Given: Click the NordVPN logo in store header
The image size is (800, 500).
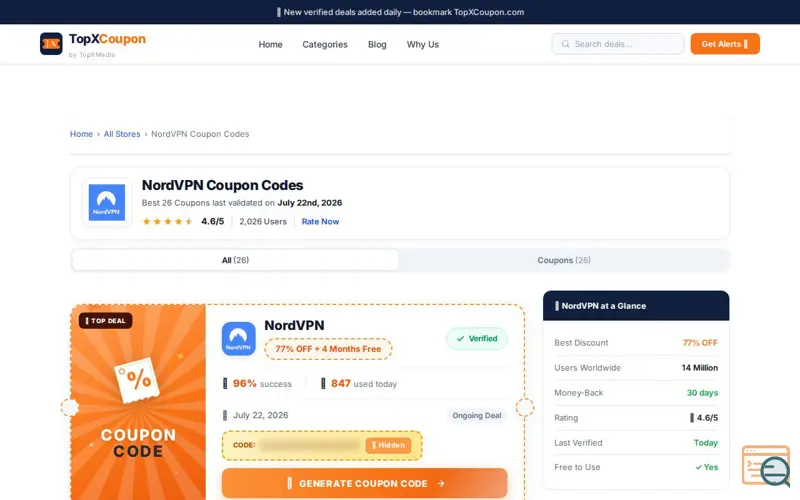Looking at the screenshot, I should pyautogui.click(x=107, y=203).
